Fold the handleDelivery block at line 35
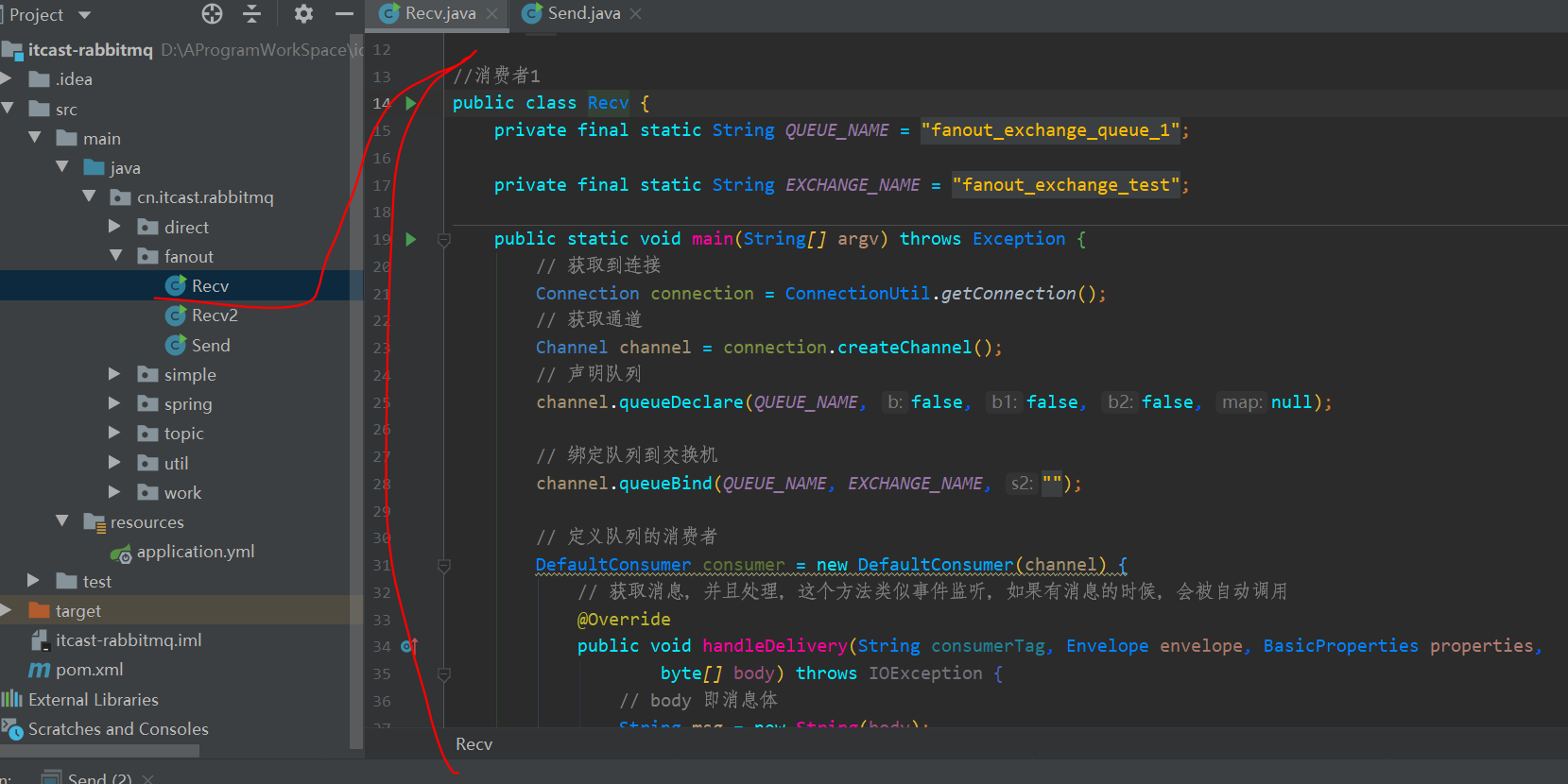This screenshot has width=1568, height=784. point(443,674)
